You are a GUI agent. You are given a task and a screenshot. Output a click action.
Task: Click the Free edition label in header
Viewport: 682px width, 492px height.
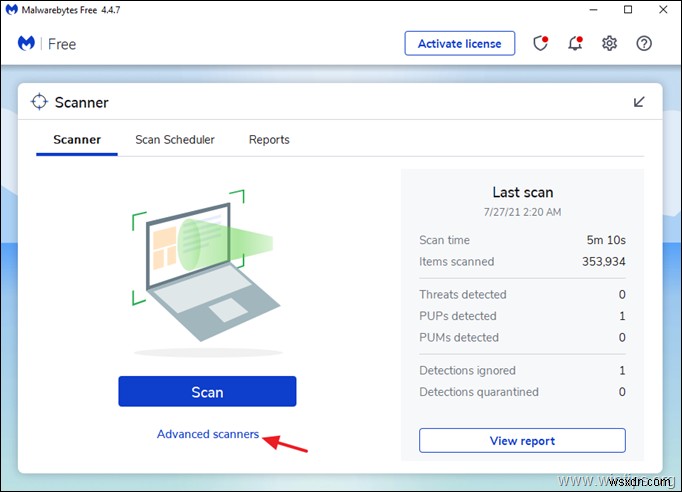coord(62,44)
